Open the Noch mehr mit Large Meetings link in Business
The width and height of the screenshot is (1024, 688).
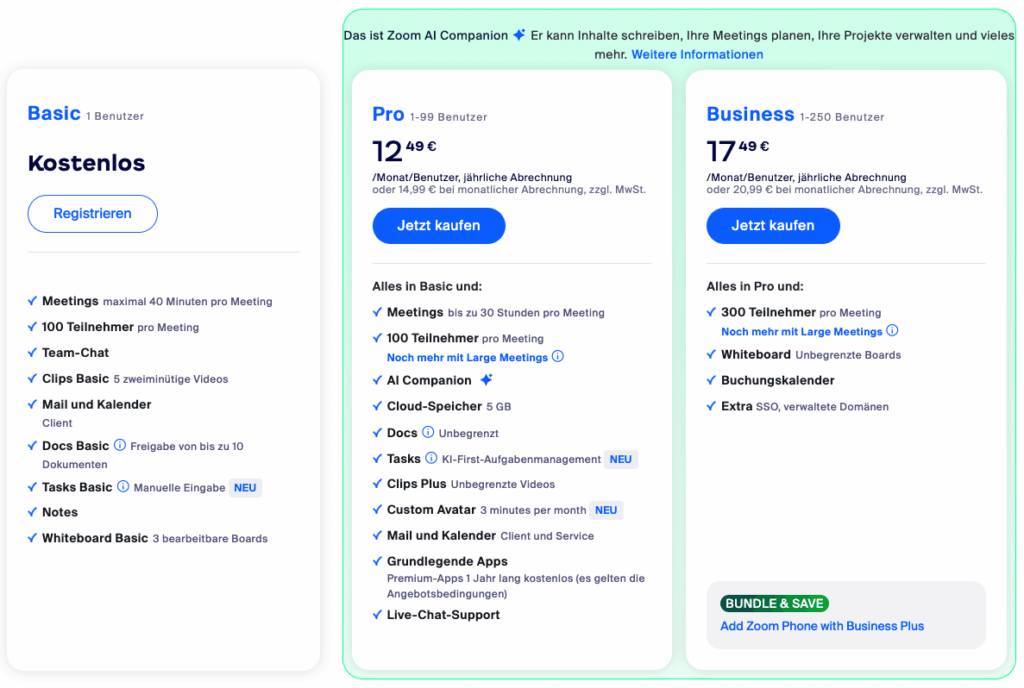tap(801, 331)
